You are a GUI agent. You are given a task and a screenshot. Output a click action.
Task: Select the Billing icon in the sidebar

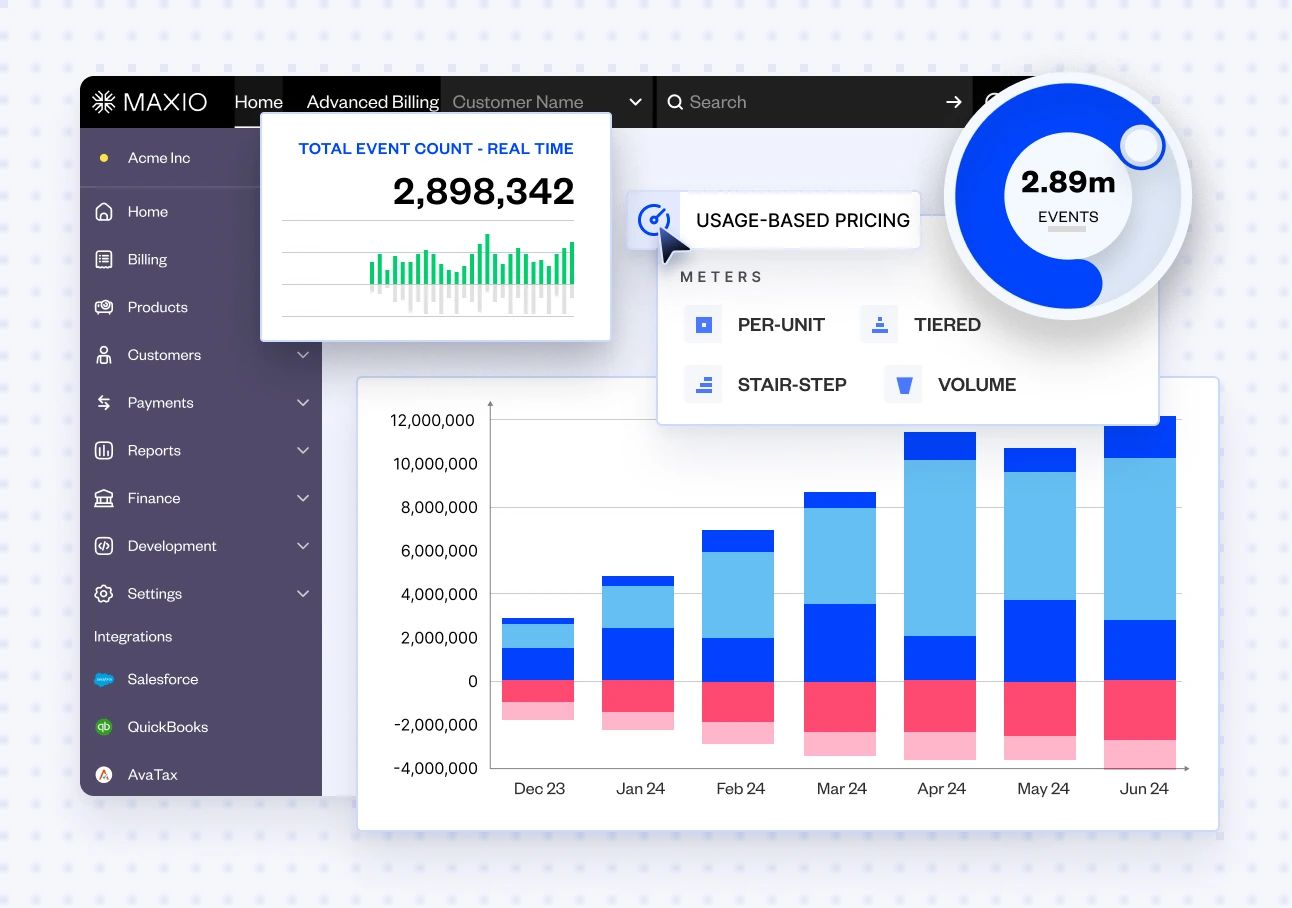[105, 259]
